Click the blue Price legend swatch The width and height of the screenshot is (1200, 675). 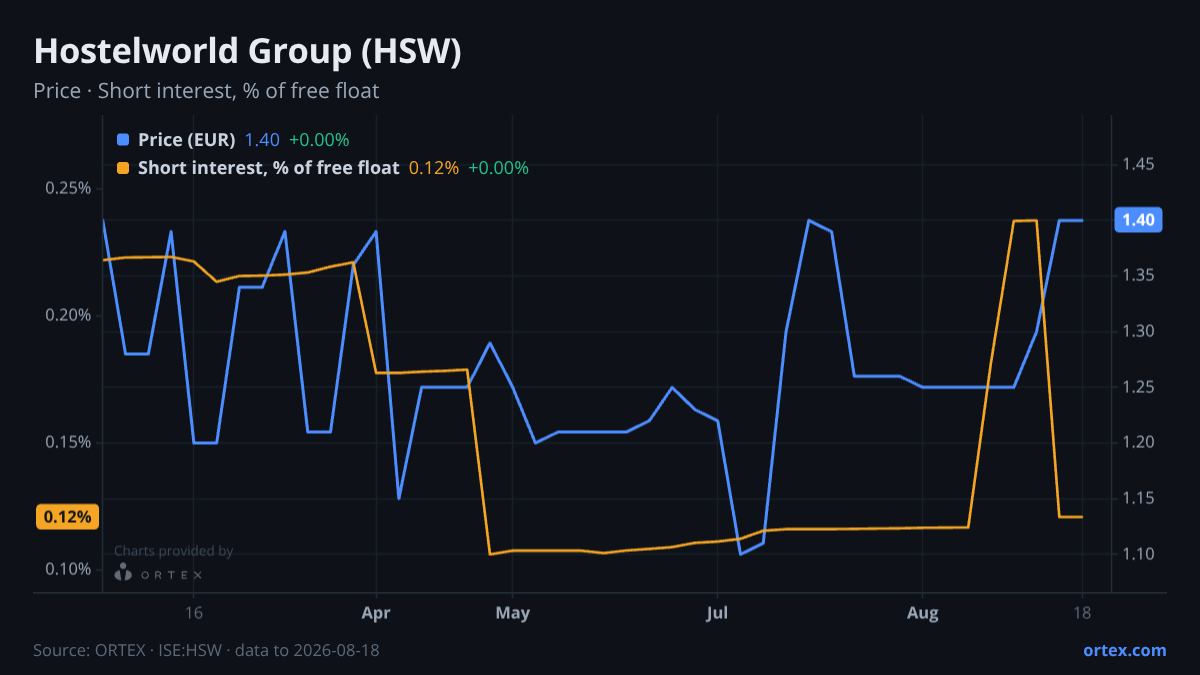pyautogui.click(x=123, y=140)
